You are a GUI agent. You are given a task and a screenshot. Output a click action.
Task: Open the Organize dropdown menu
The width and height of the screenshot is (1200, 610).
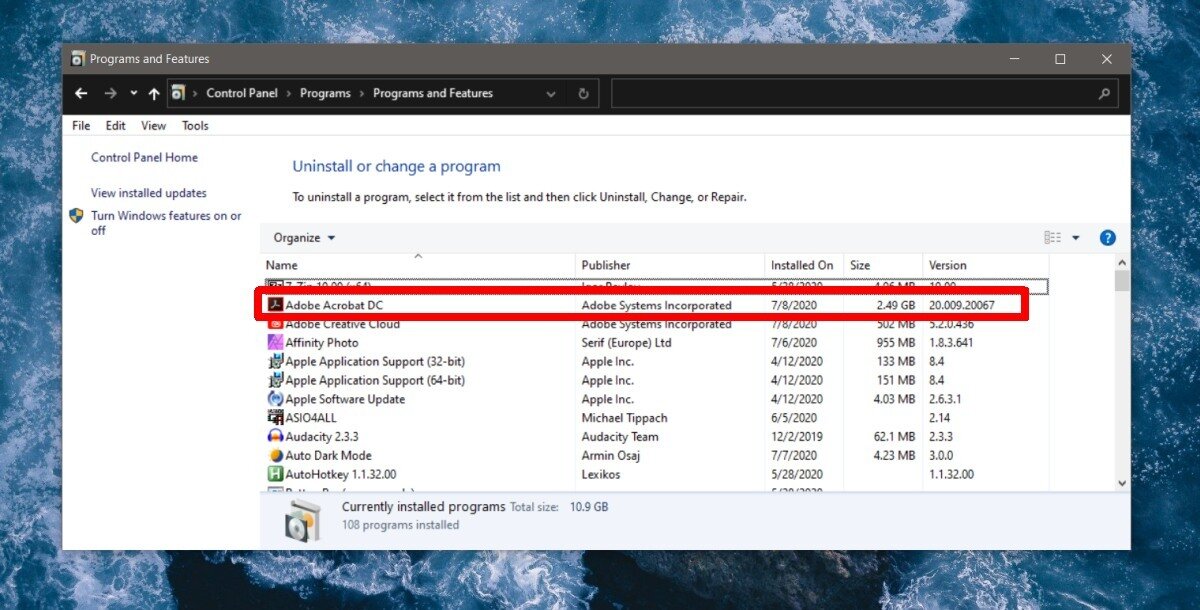[302, 237]
